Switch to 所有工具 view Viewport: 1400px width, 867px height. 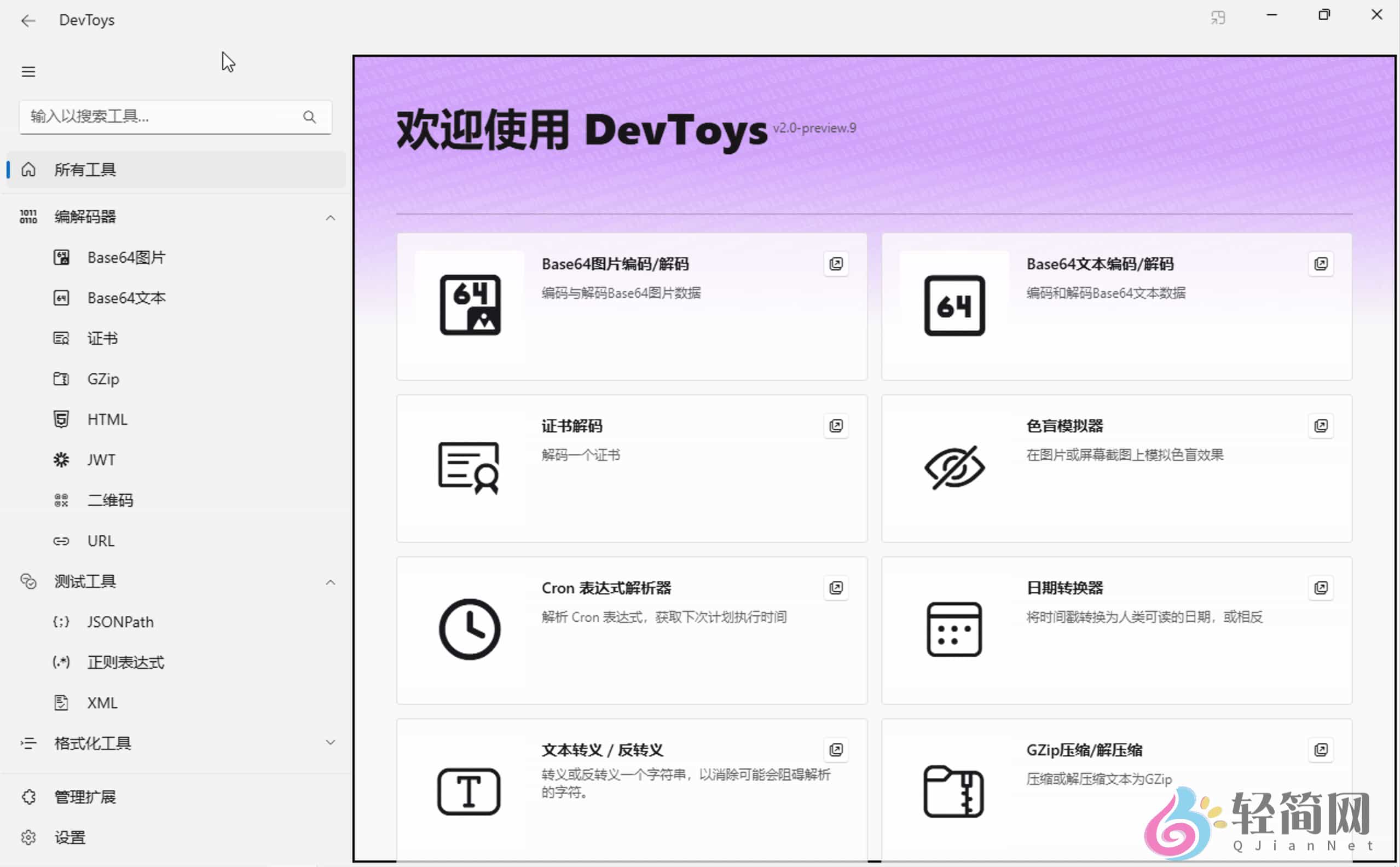coord(85,169)
